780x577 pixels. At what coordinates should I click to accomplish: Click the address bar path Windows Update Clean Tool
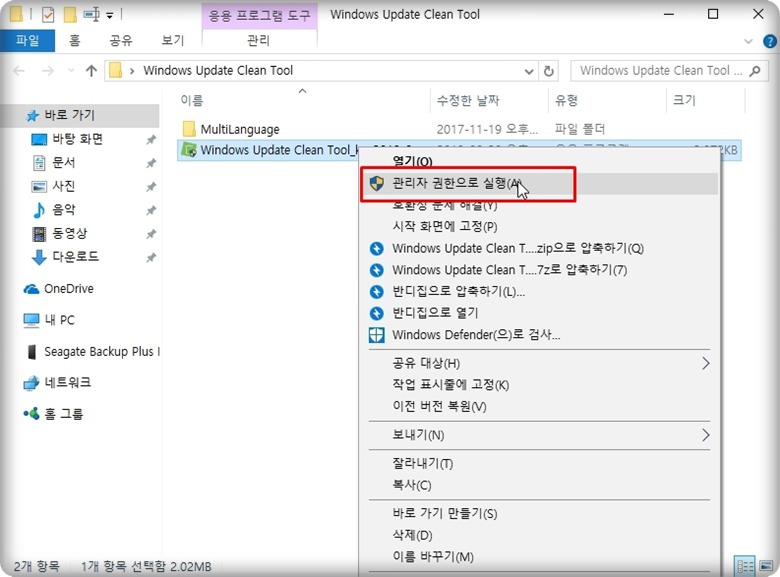(218, 71)
